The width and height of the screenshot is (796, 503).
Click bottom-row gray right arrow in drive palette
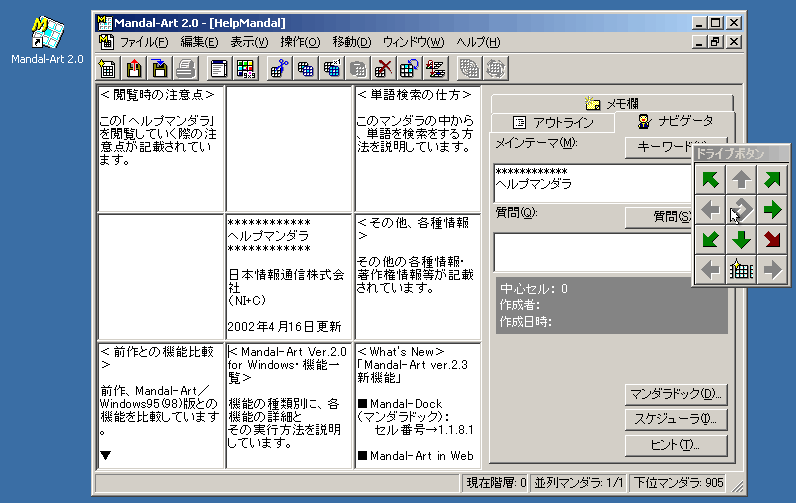(772, 270)
